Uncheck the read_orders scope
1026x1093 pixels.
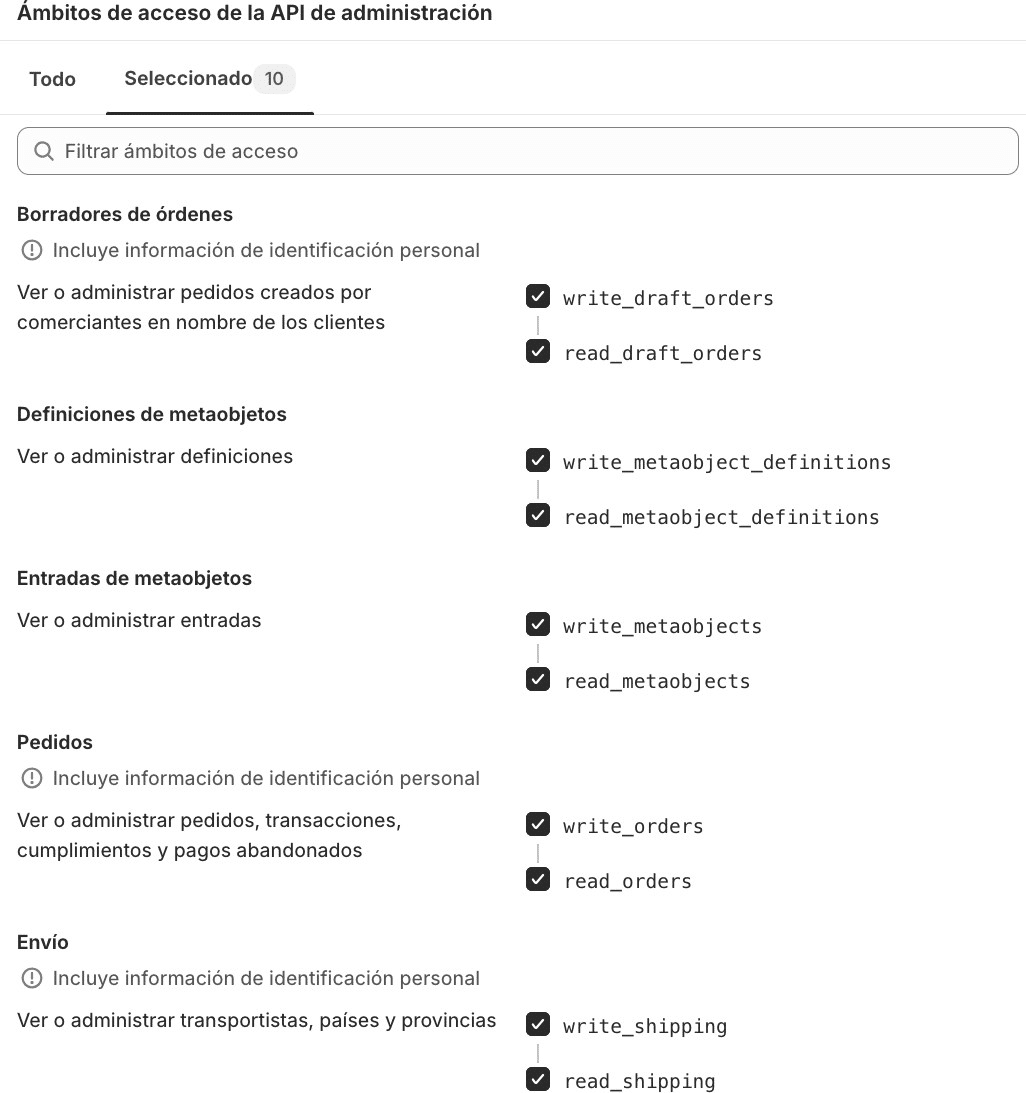(x=538, y=879)
